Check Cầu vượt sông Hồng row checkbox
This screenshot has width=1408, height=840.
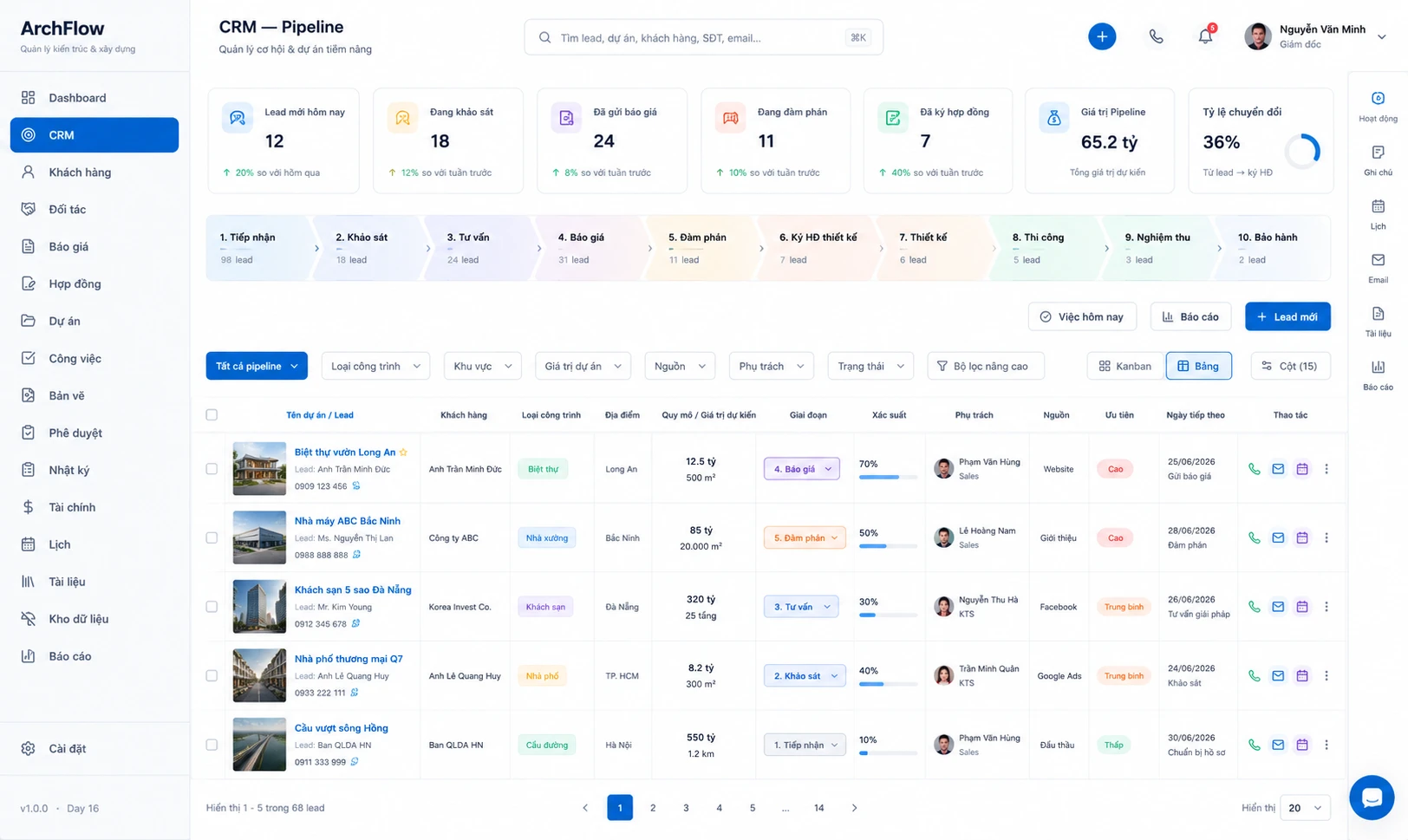(212, 745)
